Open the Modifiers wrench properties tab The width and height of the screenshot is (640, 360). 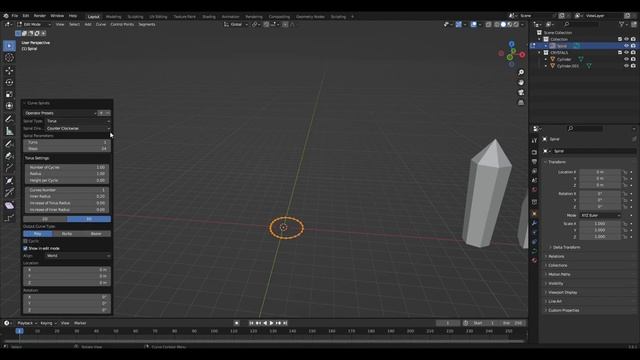click(534, 223)
